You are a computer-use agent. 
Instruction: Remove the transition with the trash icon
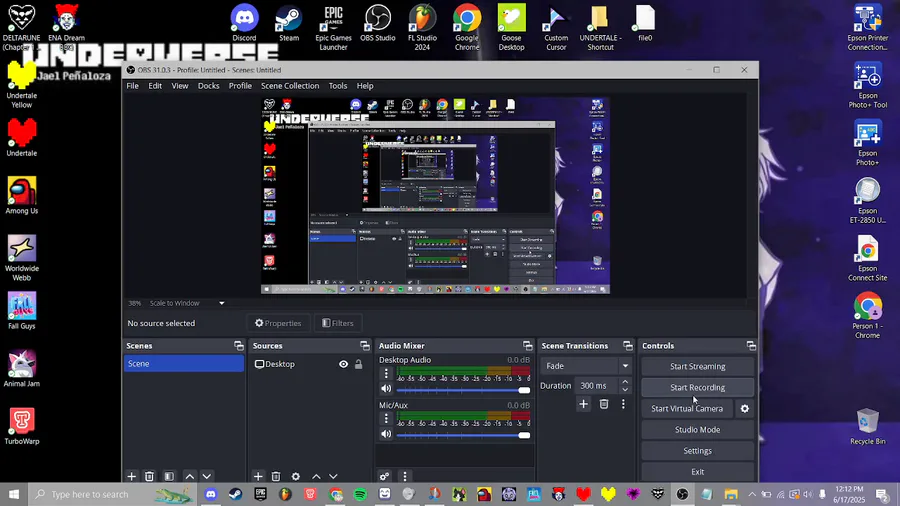coord(604,404)
